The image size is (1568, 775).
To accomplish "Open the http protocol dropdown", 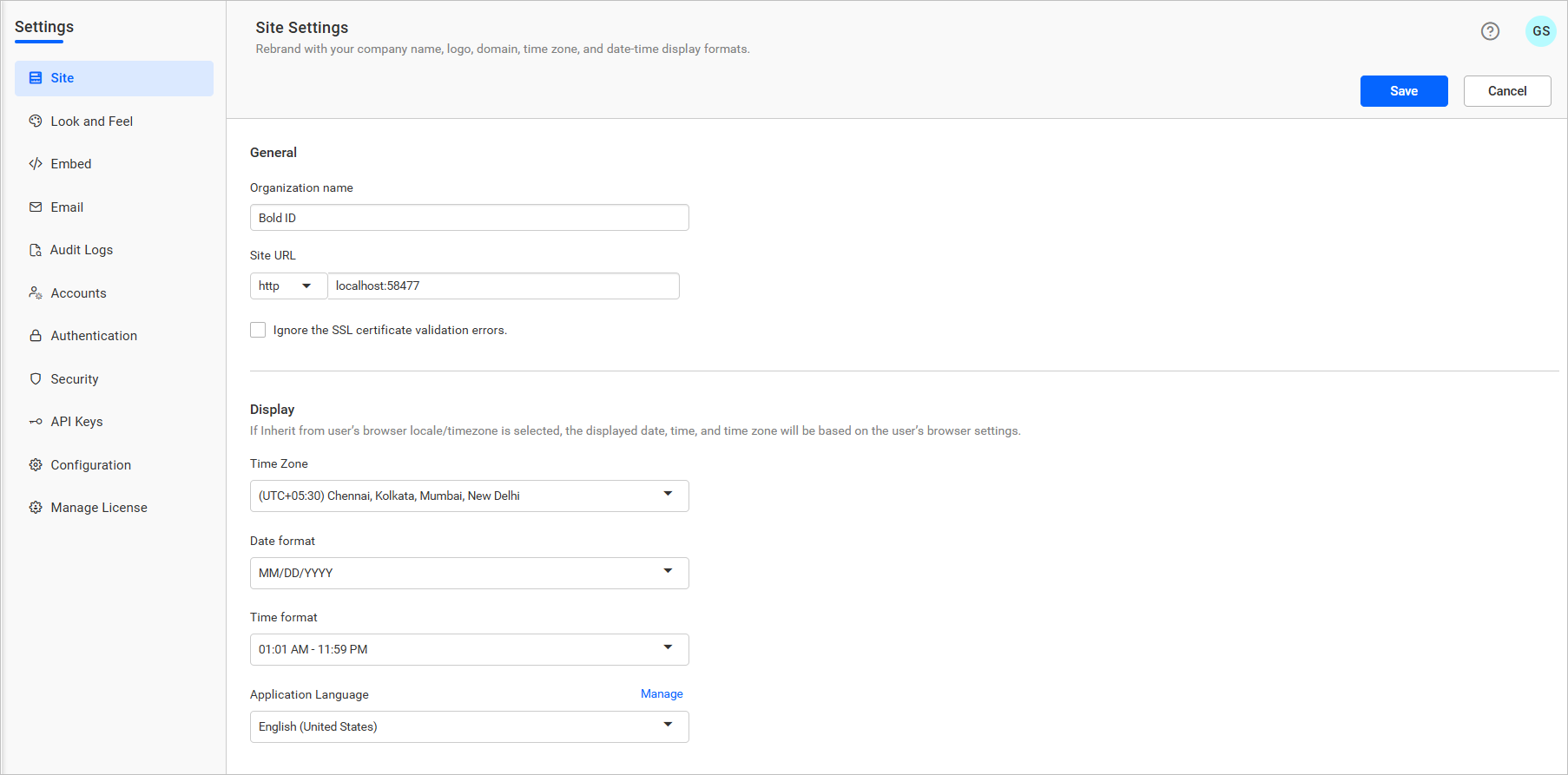I will [x=287, y=286].
